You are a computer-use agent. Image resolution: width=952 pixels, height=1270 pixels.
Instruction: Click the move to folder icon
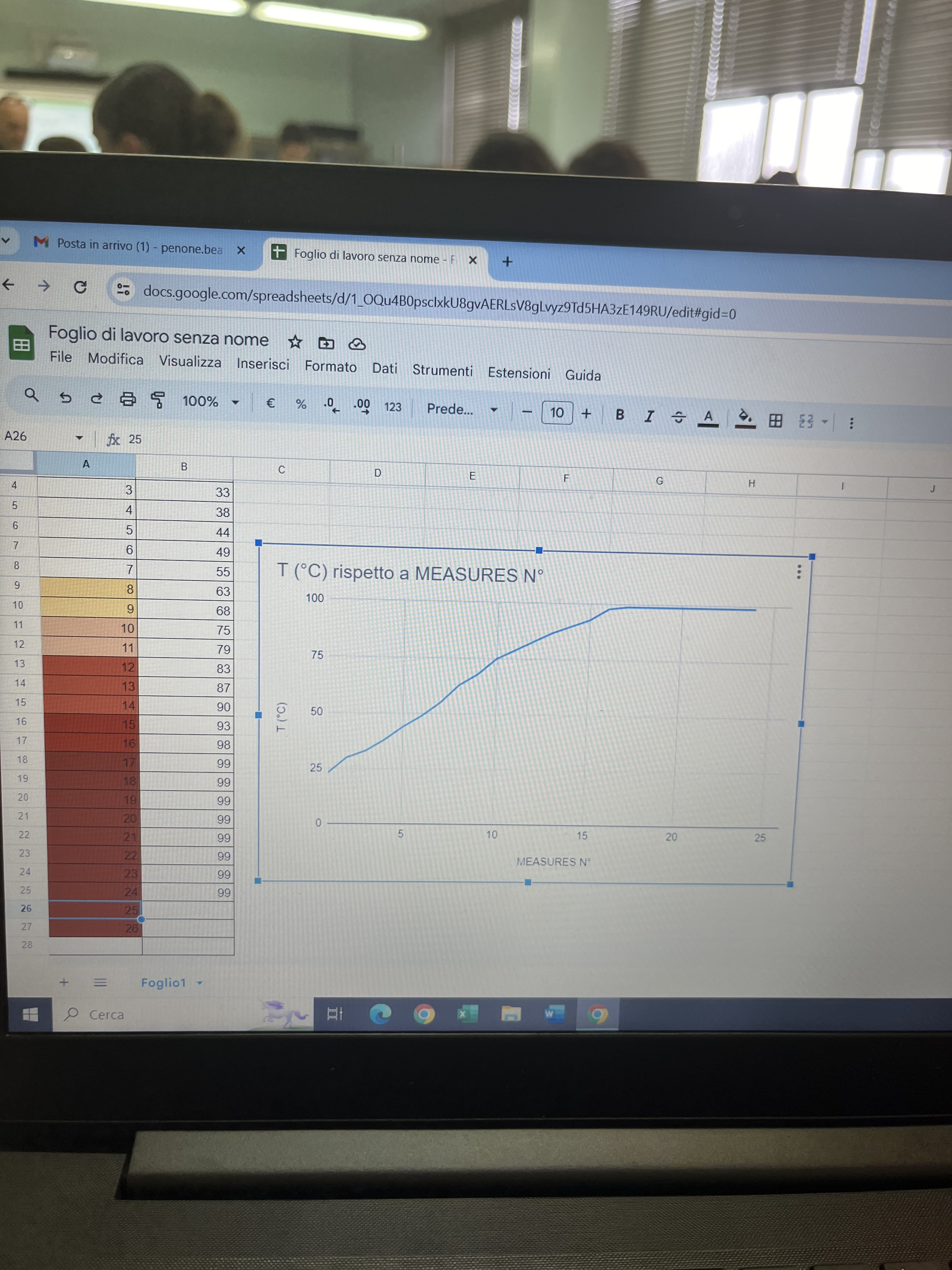pyautogui.click(x=326, y=343)
